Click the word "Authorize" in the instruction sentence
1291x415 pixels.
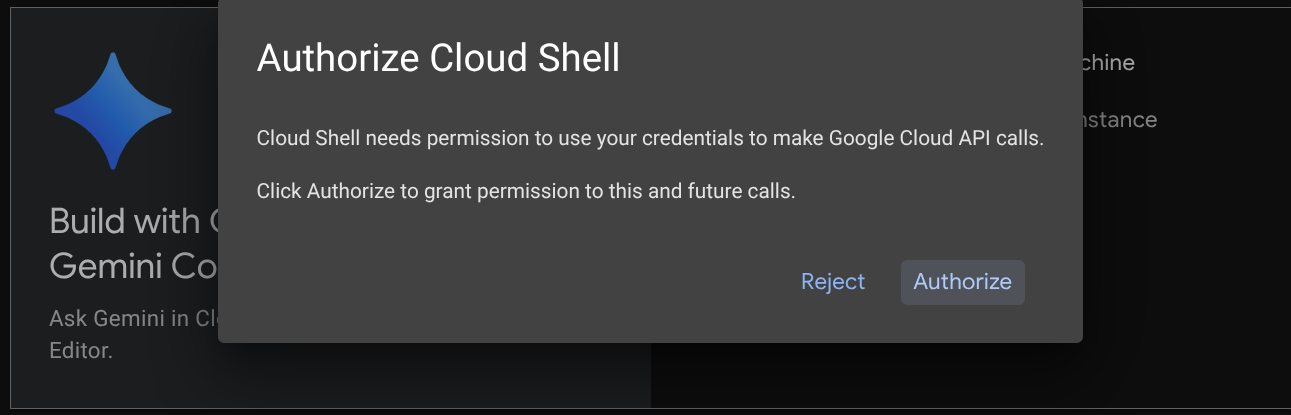click(x=350, y=191)
